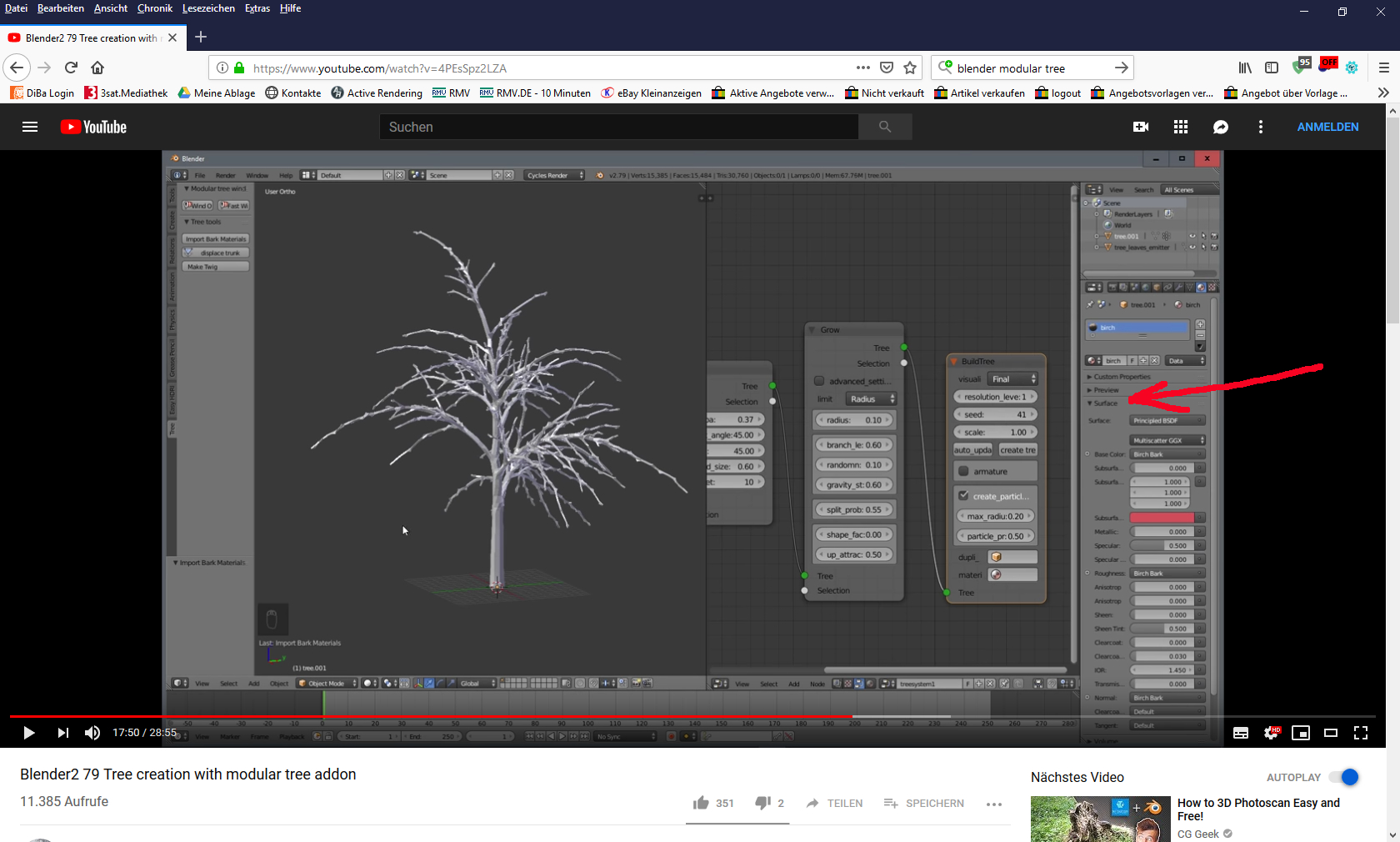Click the red video progress bar
The image size is (1400, 842).
tap(417, 716)
